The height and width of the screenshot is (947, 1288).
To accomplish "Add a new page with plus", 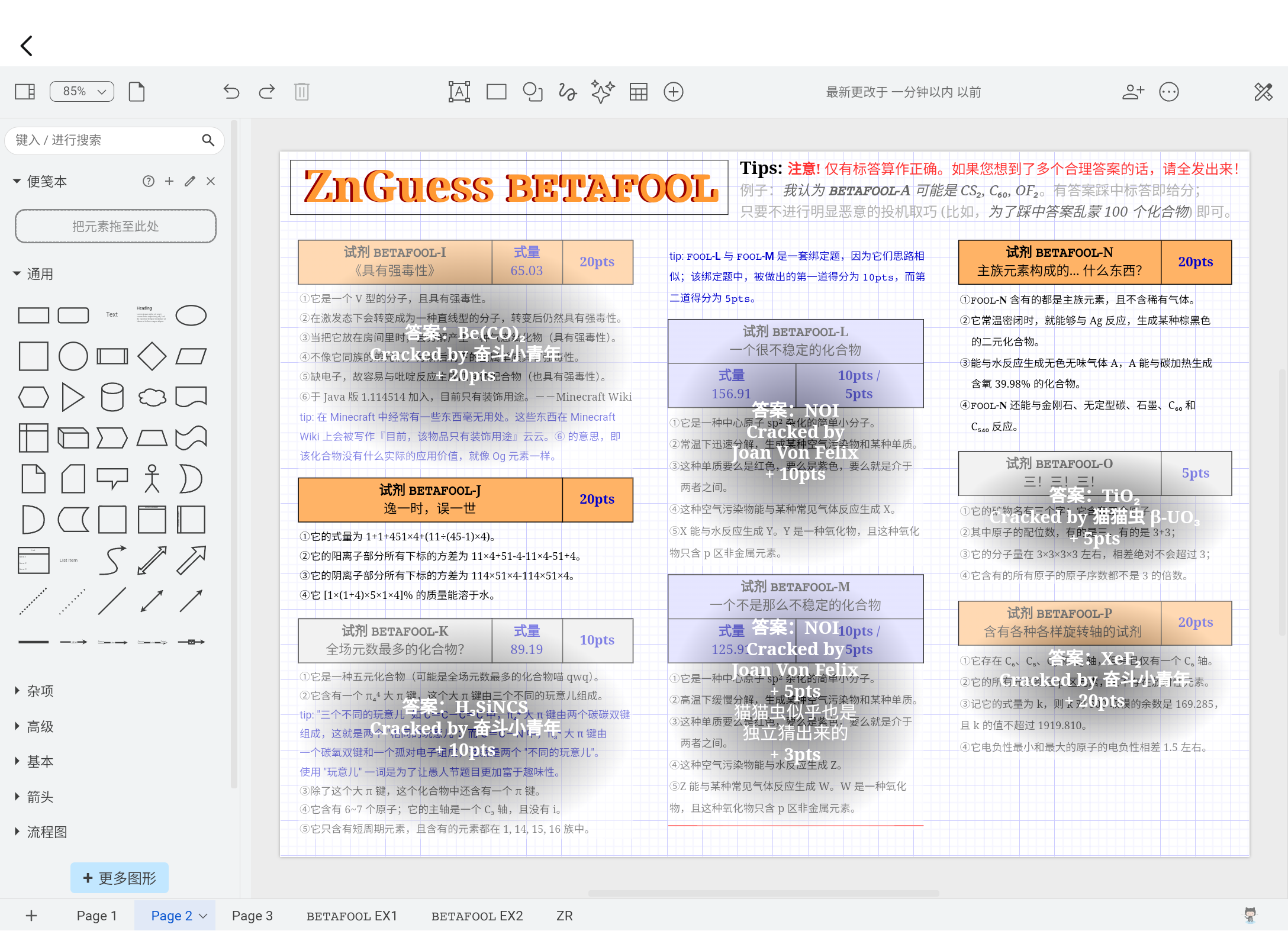I will point(31,916).
